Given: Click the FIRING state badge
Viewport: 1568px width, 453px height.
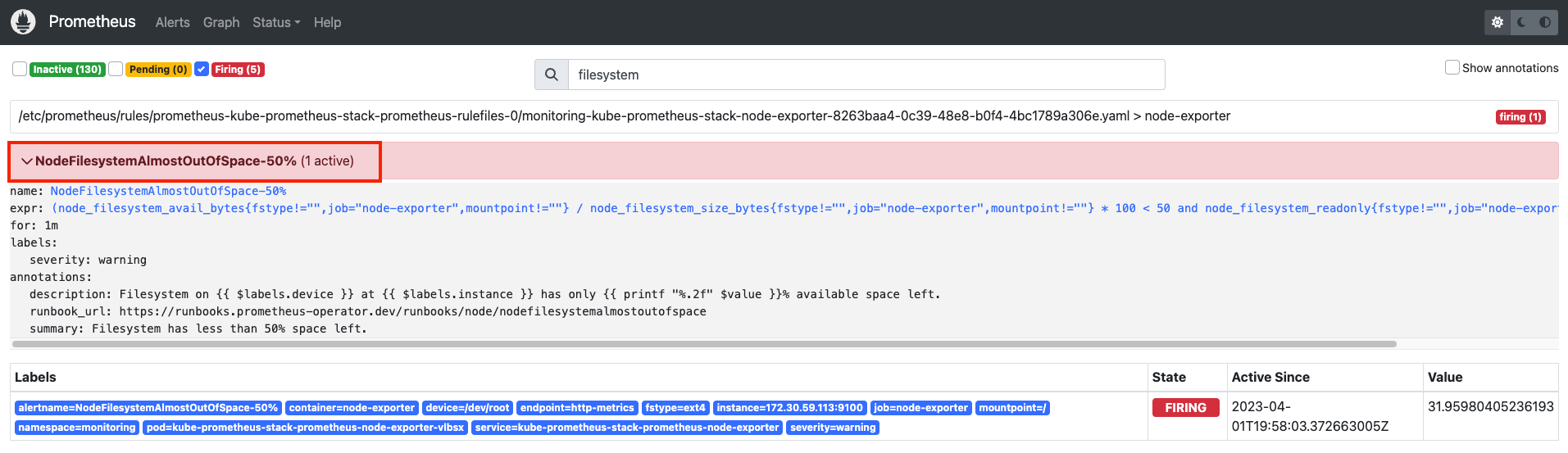Looking at the screenshot, I should point(1185,408).
